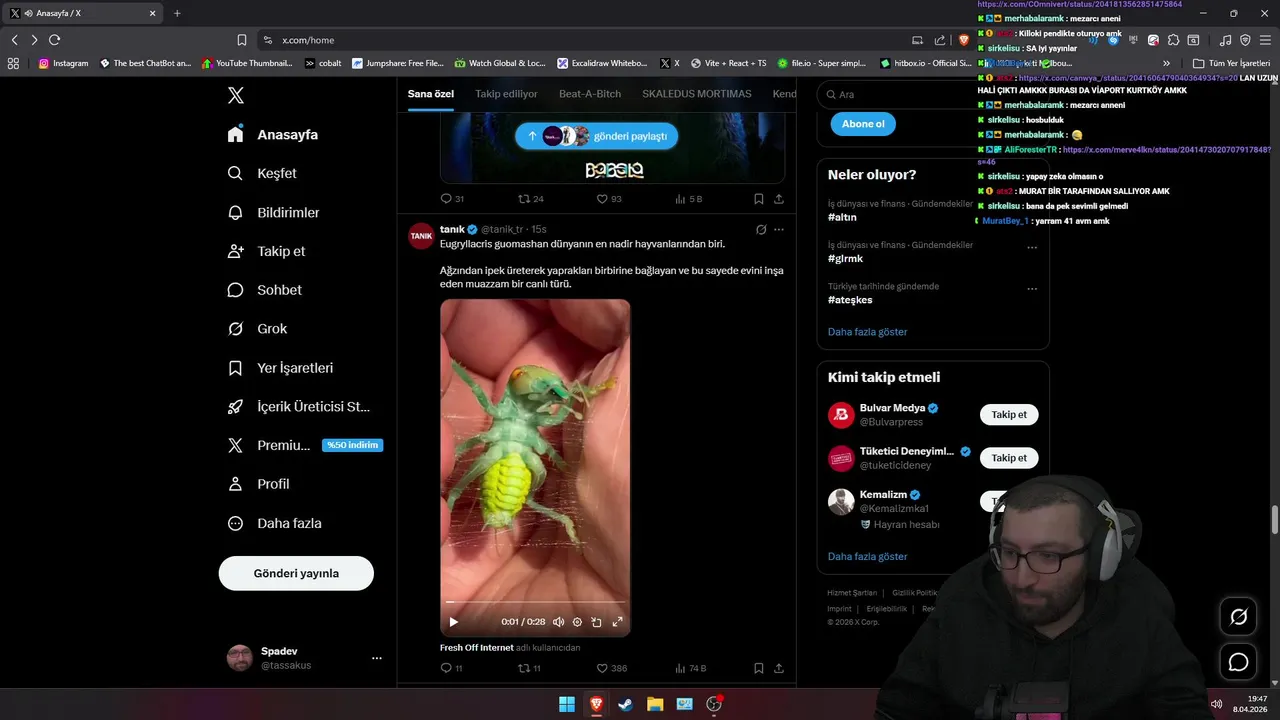The image size is (1280, 720).
Task: Select Sana özel tab
Action: pos(431,94)
